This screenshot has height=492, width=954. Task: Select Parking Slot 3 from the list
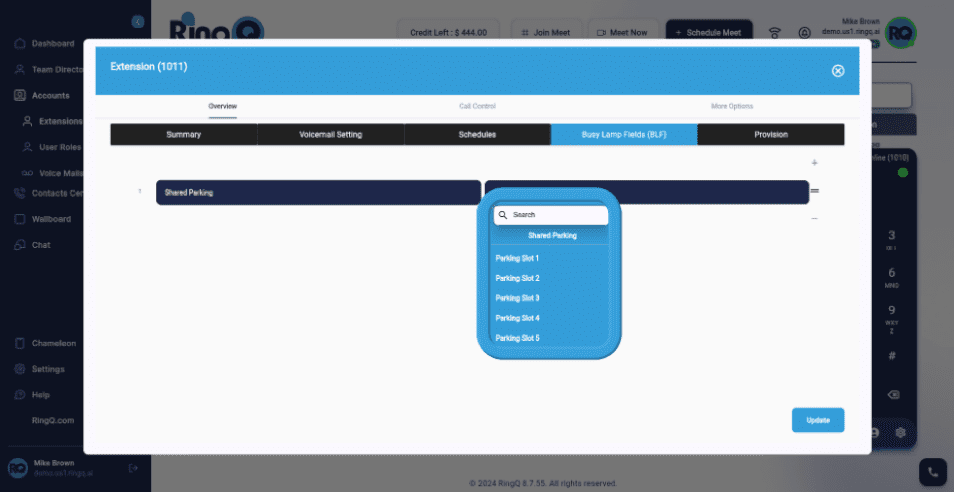tap(518, 298)
